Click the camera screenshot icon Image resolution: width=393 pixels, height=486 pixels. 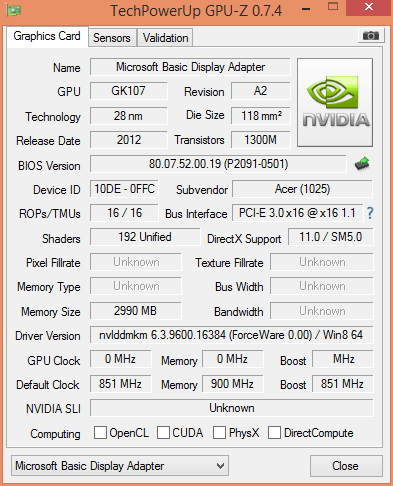371,35
